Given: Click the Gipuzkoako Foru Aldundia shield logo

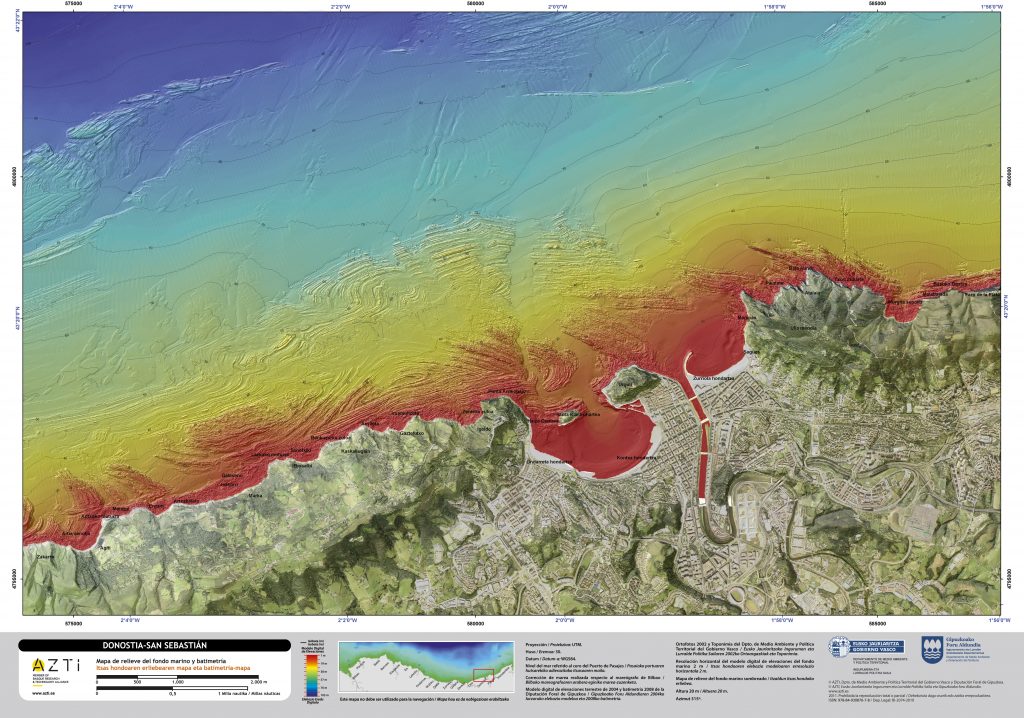Looking at the screenshot, I should 931,647.
